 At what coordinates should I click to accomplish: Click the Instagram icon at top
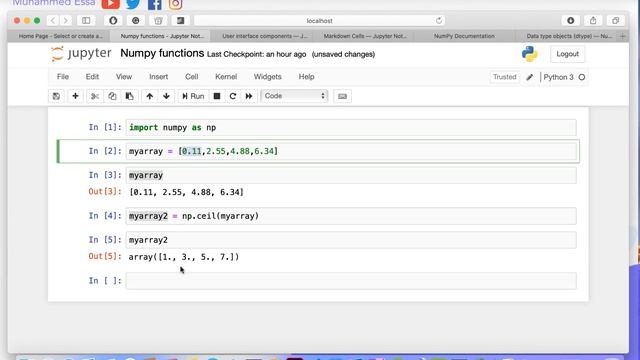click(x=176, y=4)
